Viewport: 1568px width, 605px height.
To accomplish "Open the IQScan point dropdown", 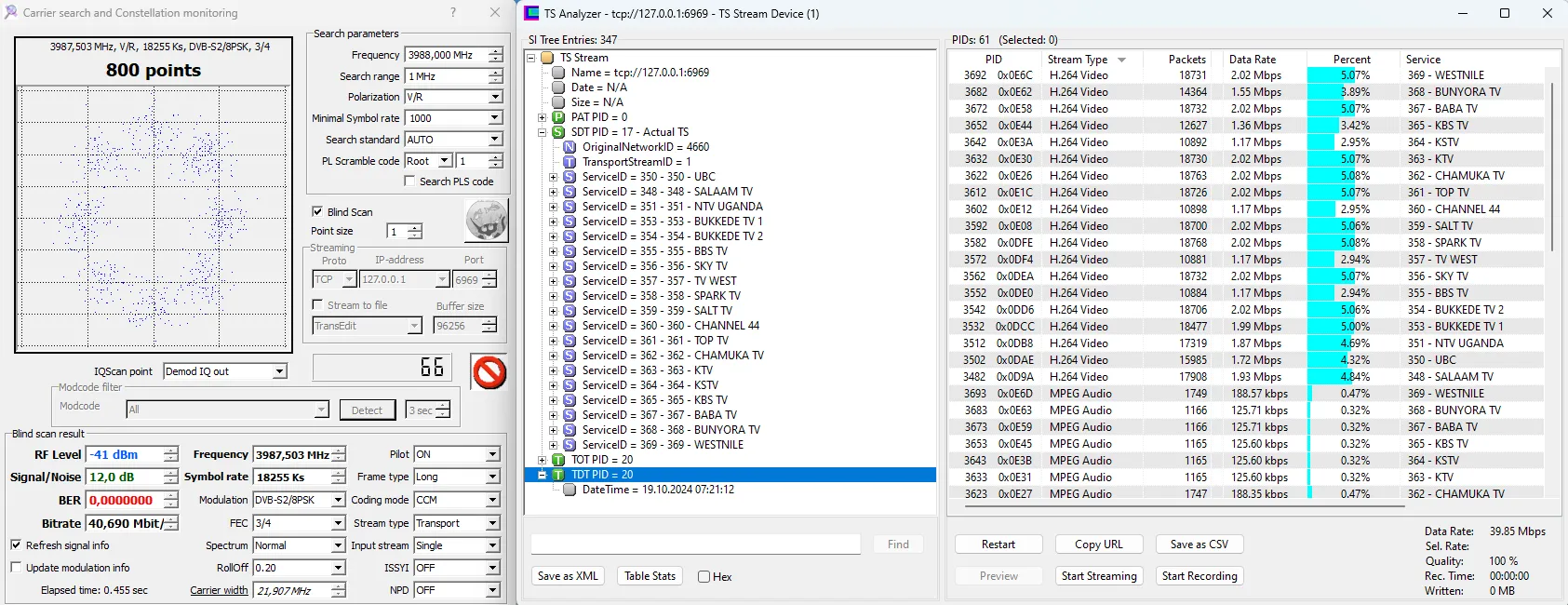I will coord(279,371).
